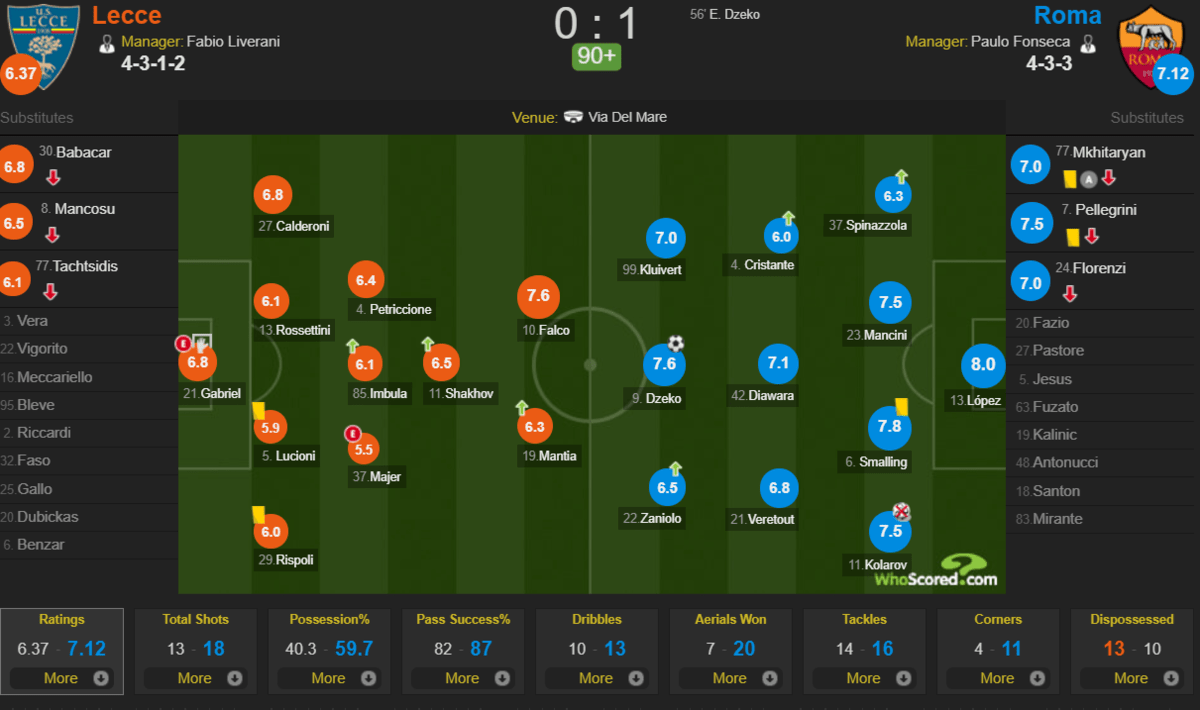The height and width of the screenshot is (710, 1200).
Task: Click Smalling's yellow card icon
Action: pyautogui.click(x=900, y=406)
